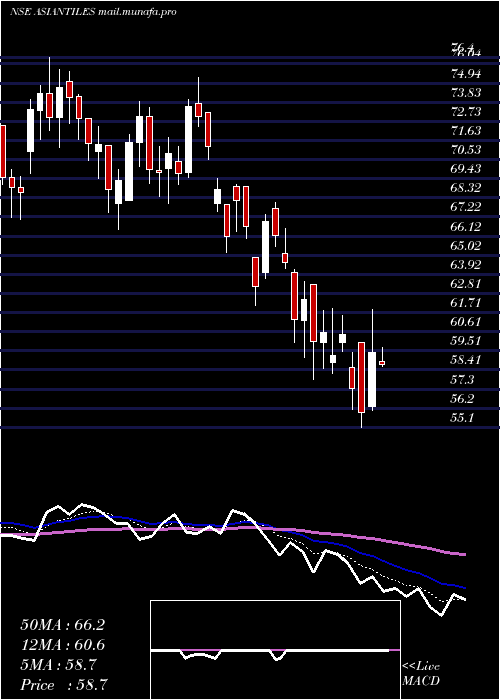Click the 55.1 price axis label
This screenshot has height=700, width=500.
click(463, 417)
